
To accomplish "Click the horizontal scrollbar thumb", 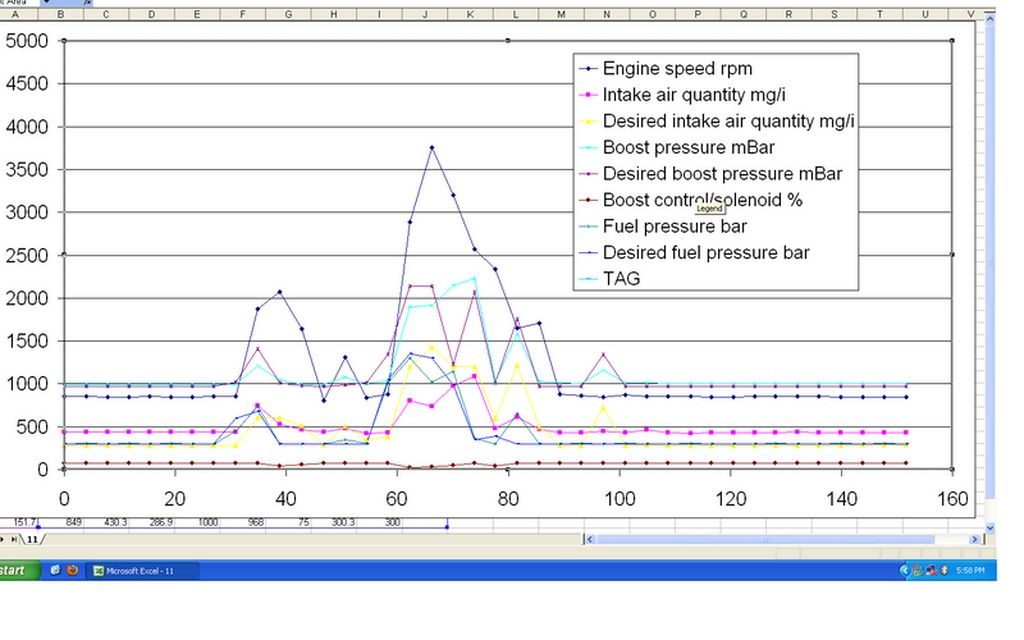I will tap(765, 539).
